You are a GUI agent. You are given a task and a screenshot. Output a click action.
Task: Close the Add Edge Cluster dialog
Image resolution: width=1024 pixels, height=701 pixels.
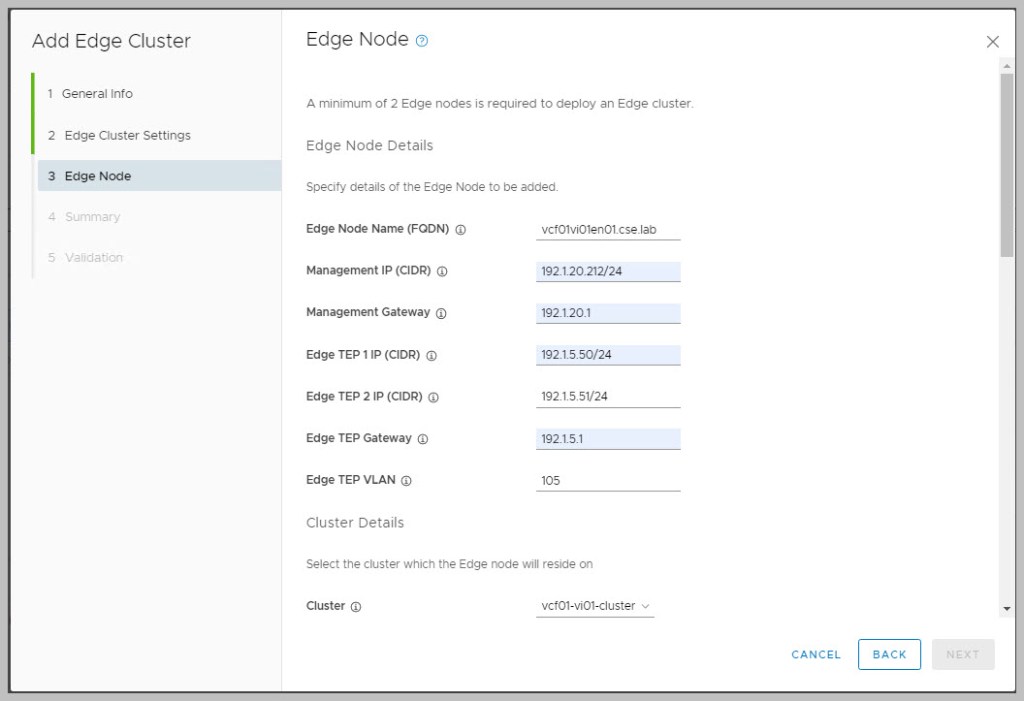pyautogui.click(x=992, y=42)
